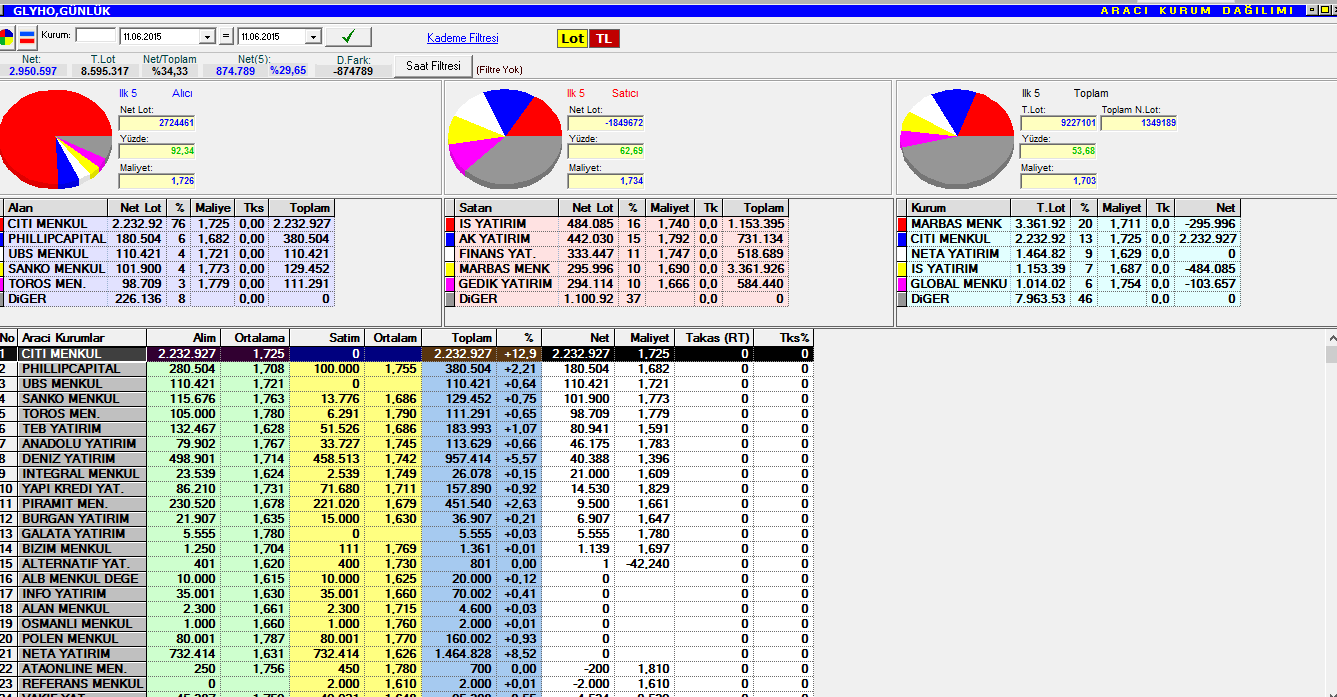Click red swatch beside CITI MENKUL in Alan table
The height and width of the screenshot is (697, 1337).
[x=3, y=224]
